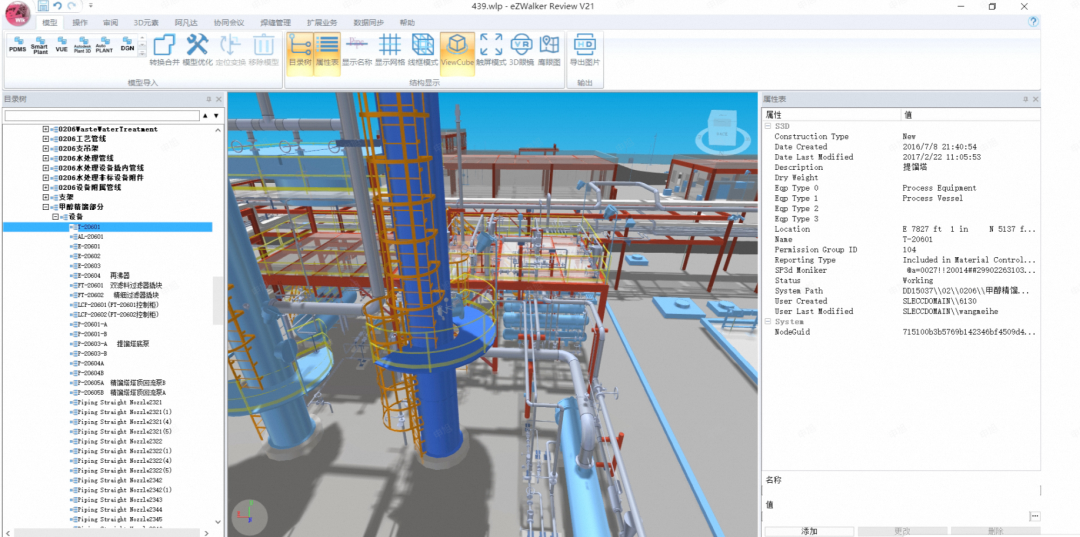This screenshot has width=1080, height=537.
Task: Select AL-20601 in the tree
Action: (x=89, y=236)
